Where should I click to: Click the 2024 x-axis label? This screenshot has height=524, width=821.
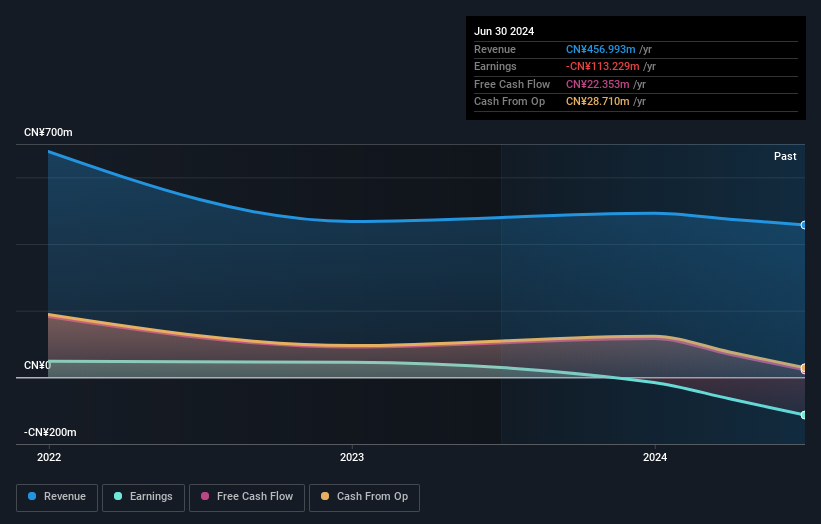(655, 457)
